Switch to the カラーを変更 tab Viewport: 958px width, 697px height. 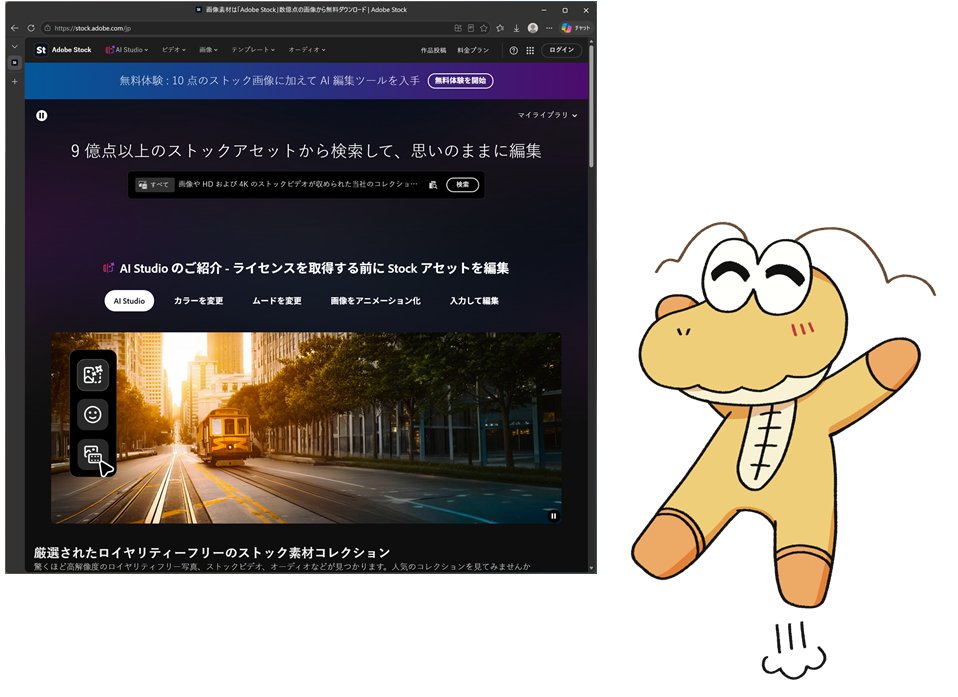point(199,301)
